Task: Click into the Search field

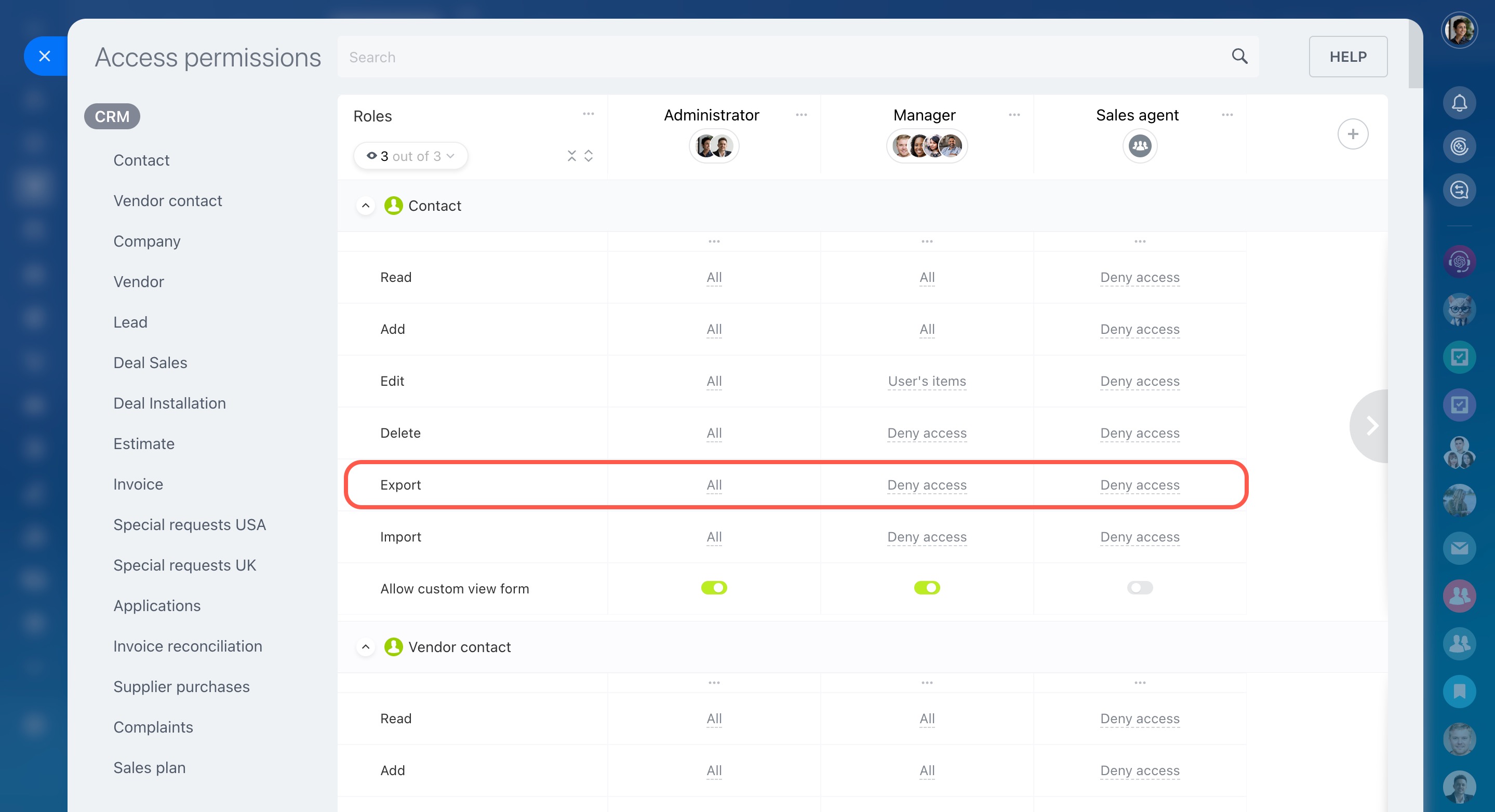Action: coord(754,57)
